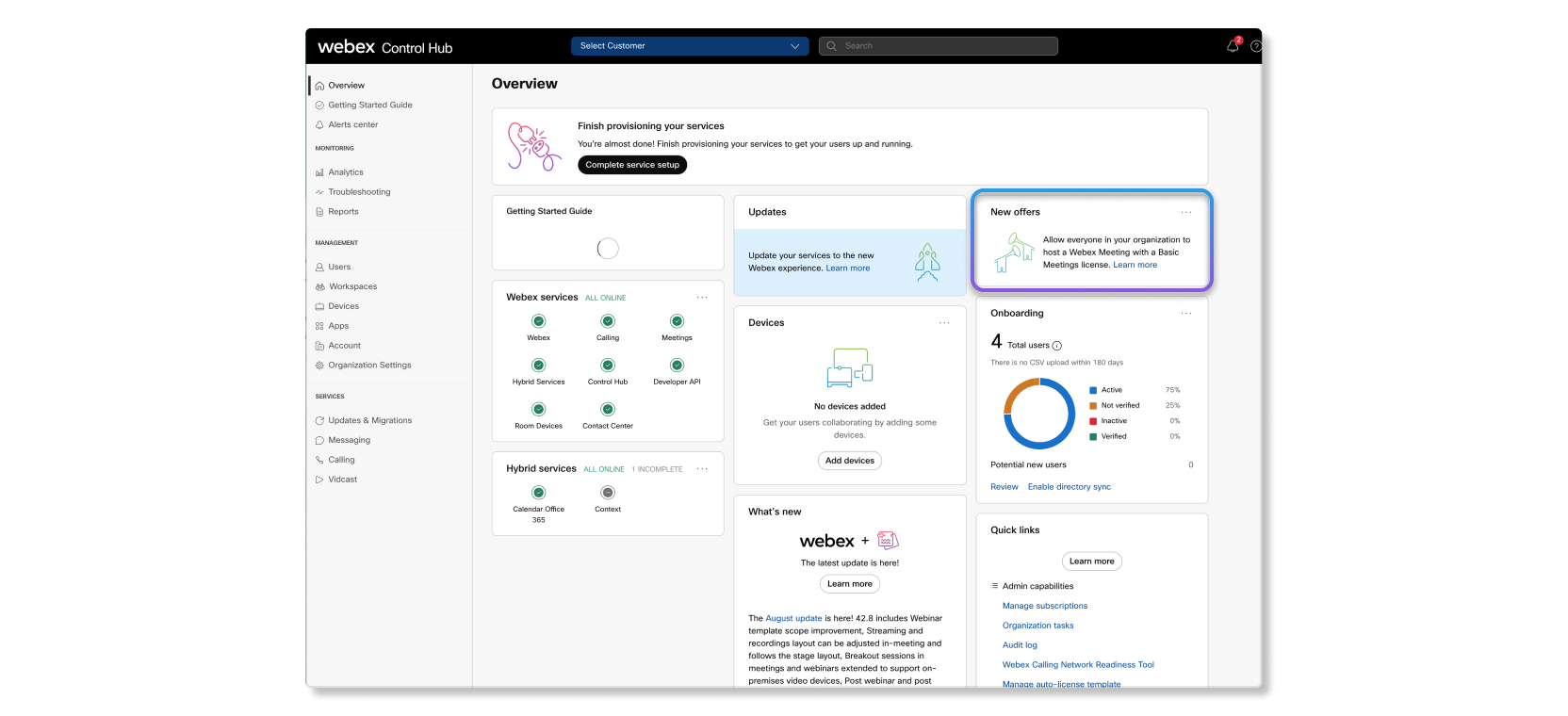Click the Room Devices status icon
The image size is (1568, 716).
[x=539, y=409]
